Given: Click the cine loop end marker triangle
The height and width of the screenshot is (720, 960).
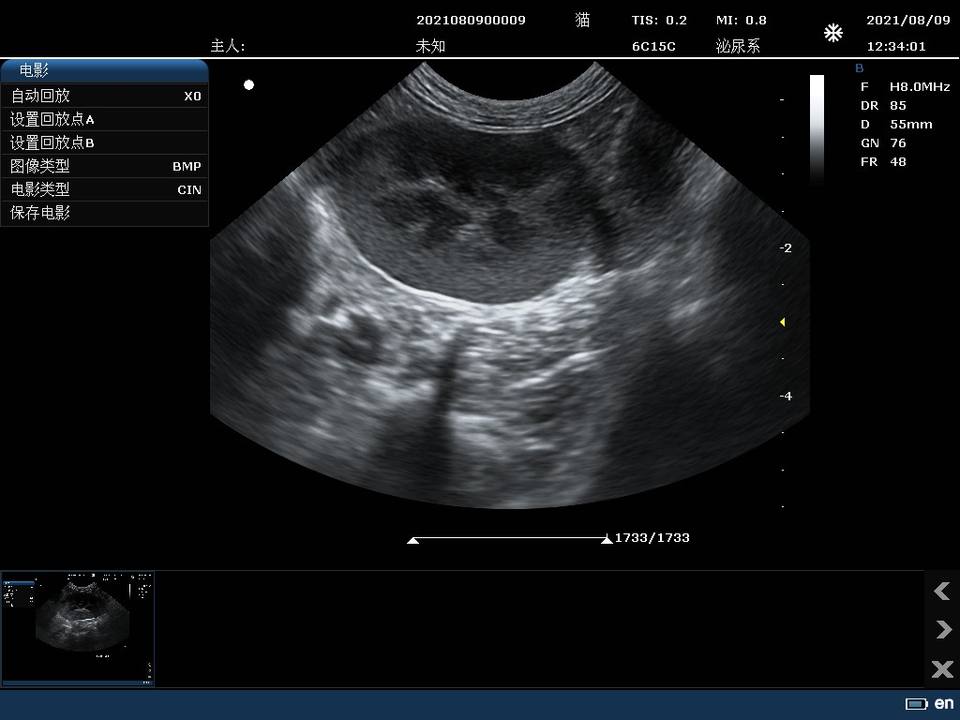Looking at the screenshot, I should click(607, 540).
